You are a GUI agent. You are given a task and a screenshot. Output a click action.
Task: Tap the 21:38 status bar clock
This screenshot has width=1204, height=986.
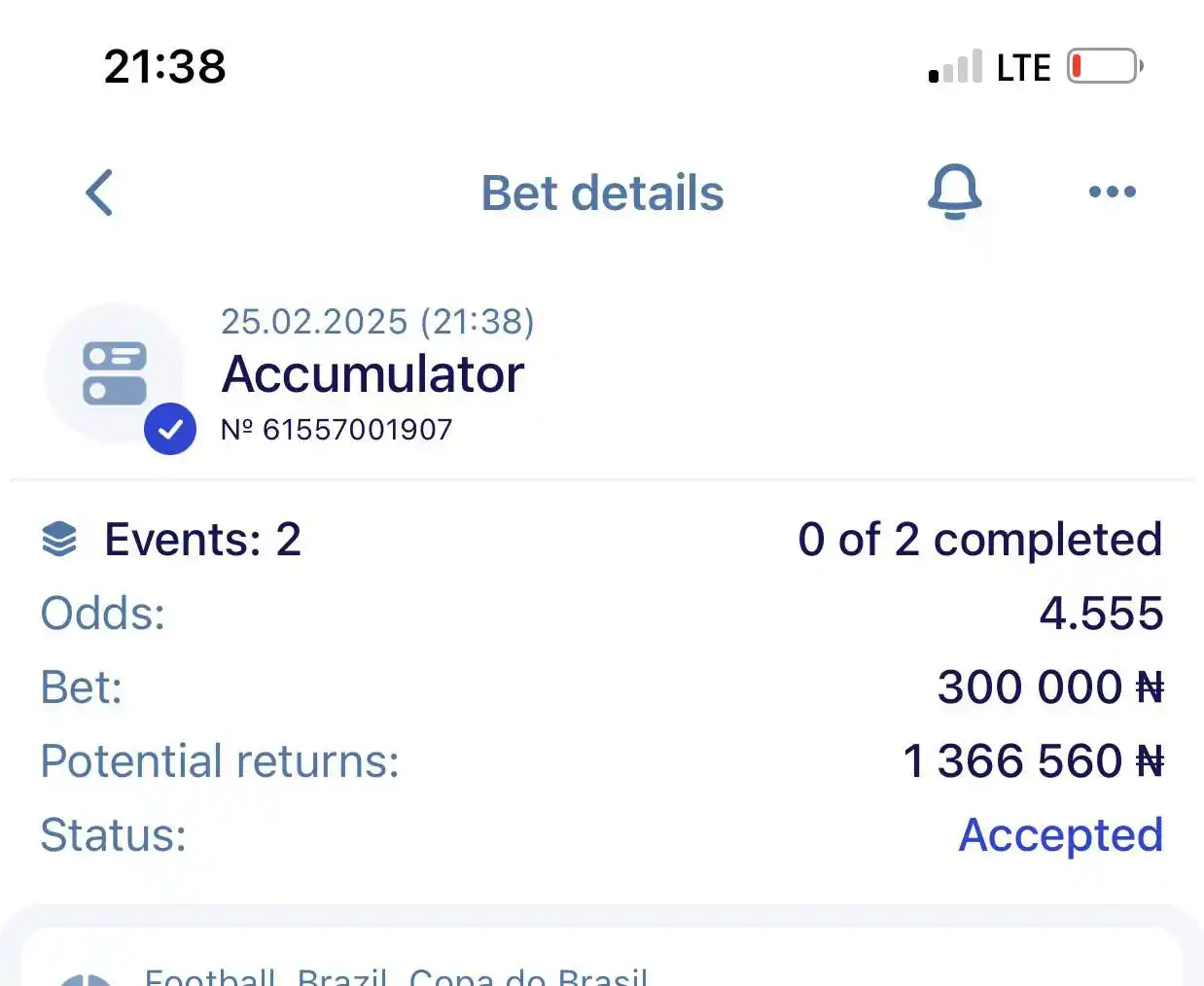164,67
